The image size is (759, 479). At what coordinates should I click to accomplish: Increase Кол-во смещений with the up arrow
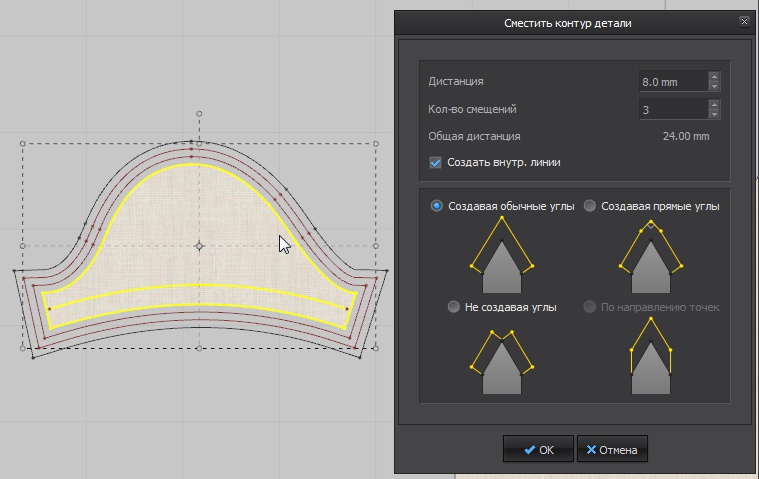coord(714,104)
